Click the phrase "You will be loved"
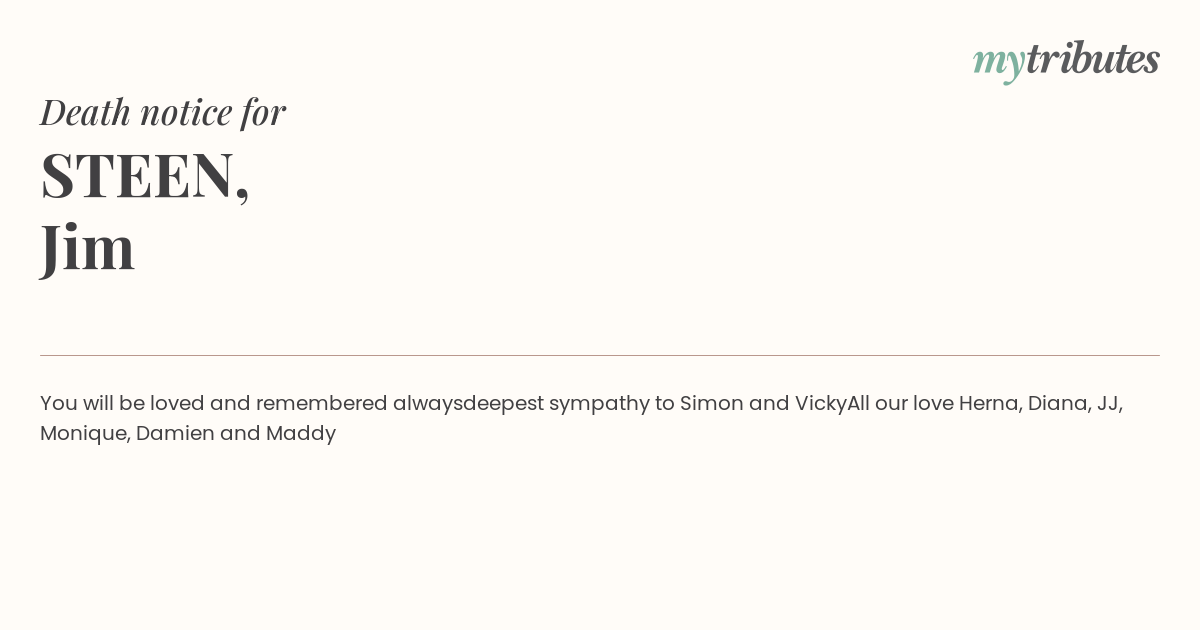The image size is (1200, 630). (x=122, y=403)
